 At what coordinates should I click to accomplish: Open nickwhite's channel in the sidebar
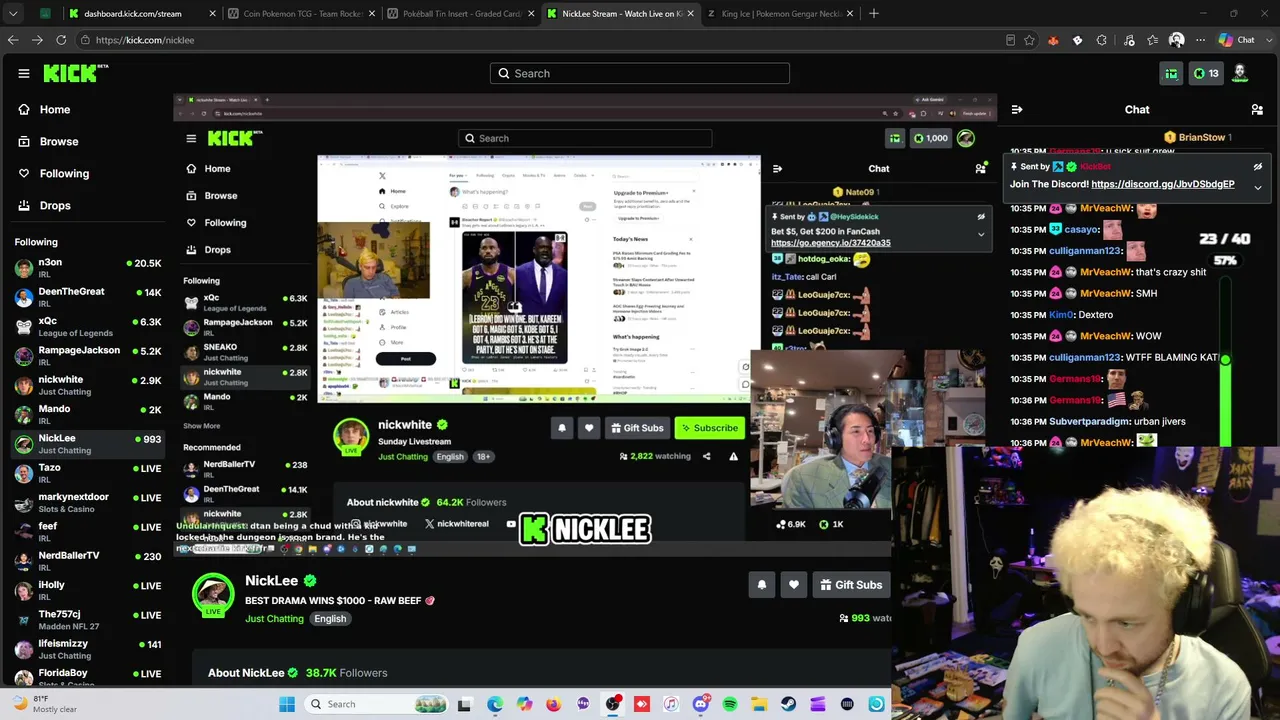[x=86, y=385]
